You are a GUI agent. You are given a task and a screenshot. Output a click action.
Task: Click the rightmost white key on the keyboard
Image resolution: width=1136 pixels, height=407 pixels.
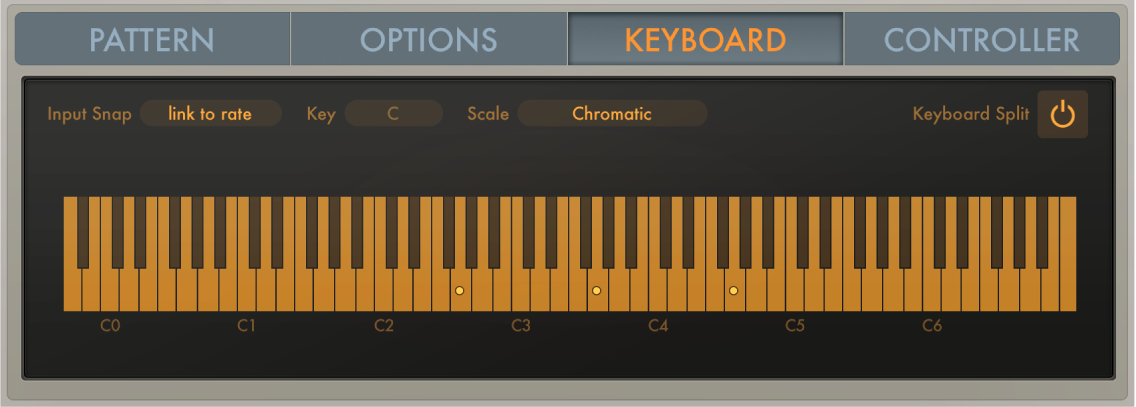pos(1067,291)
